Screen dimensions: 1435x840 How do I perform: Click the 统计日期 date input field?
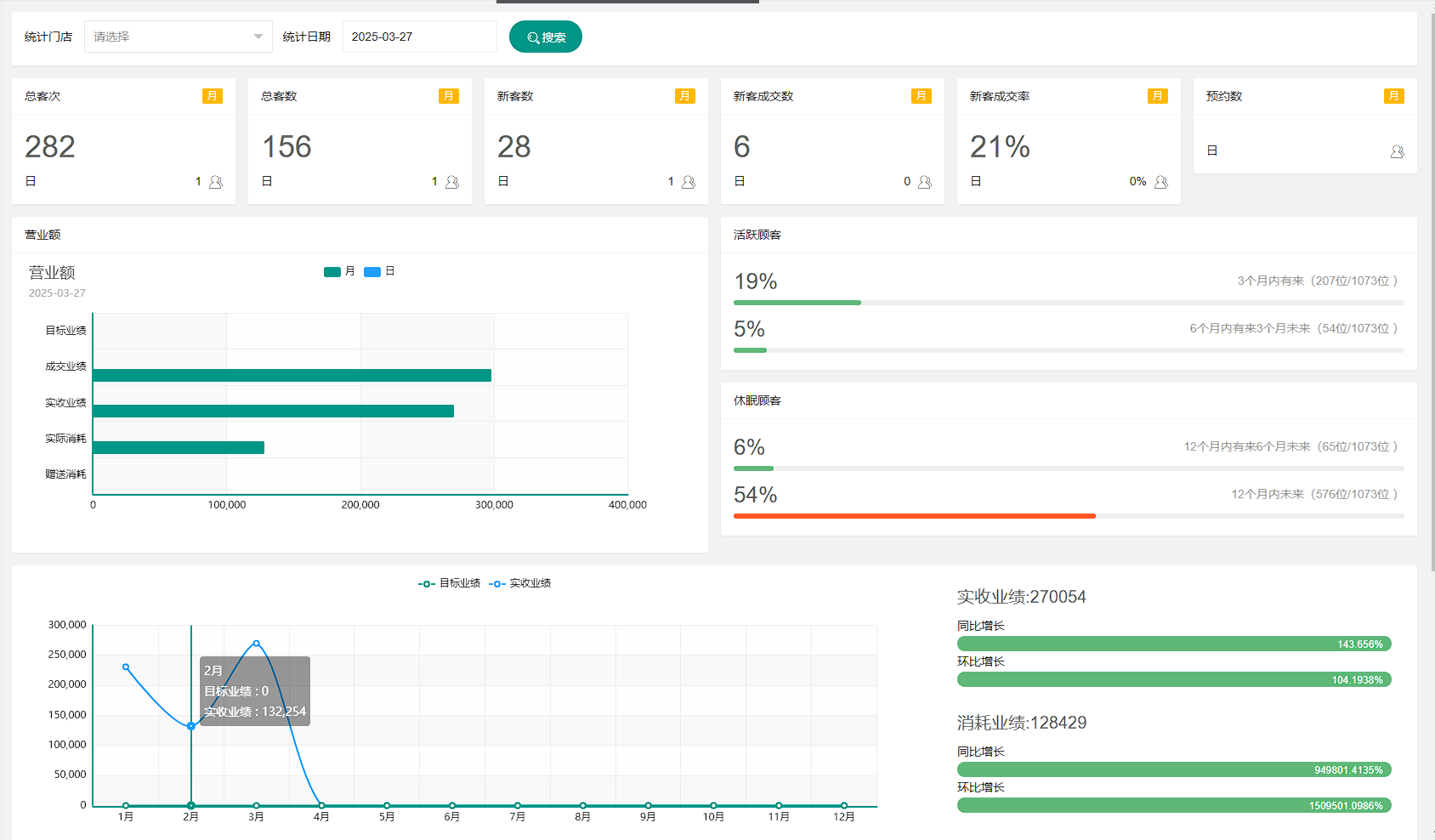pyautogui.click(x=419, y=37)
